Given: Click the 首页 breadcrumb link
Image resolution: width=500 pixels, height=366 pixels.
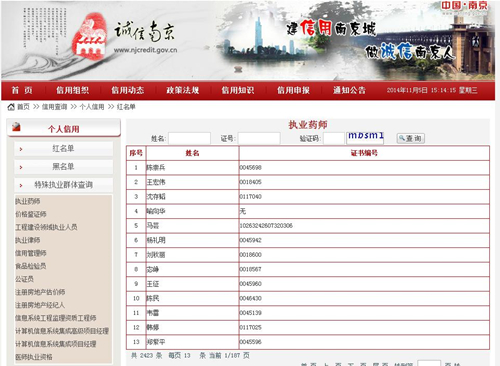Looking at the screenshot, I should tap(23, 107).
